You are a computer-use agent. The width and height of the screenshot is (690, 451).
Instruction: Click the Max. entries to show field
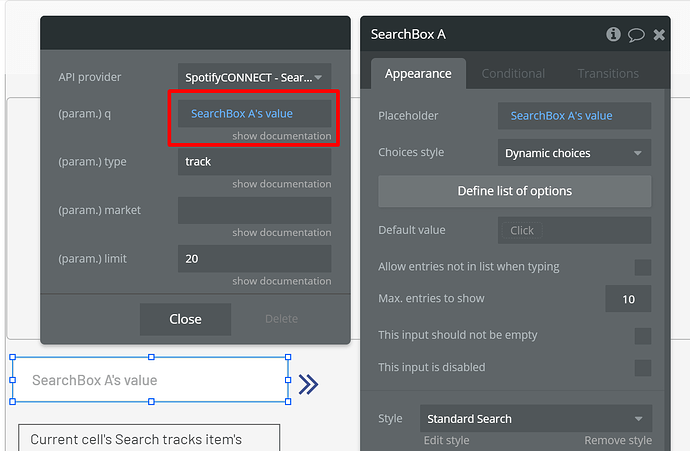click(628, 299)
